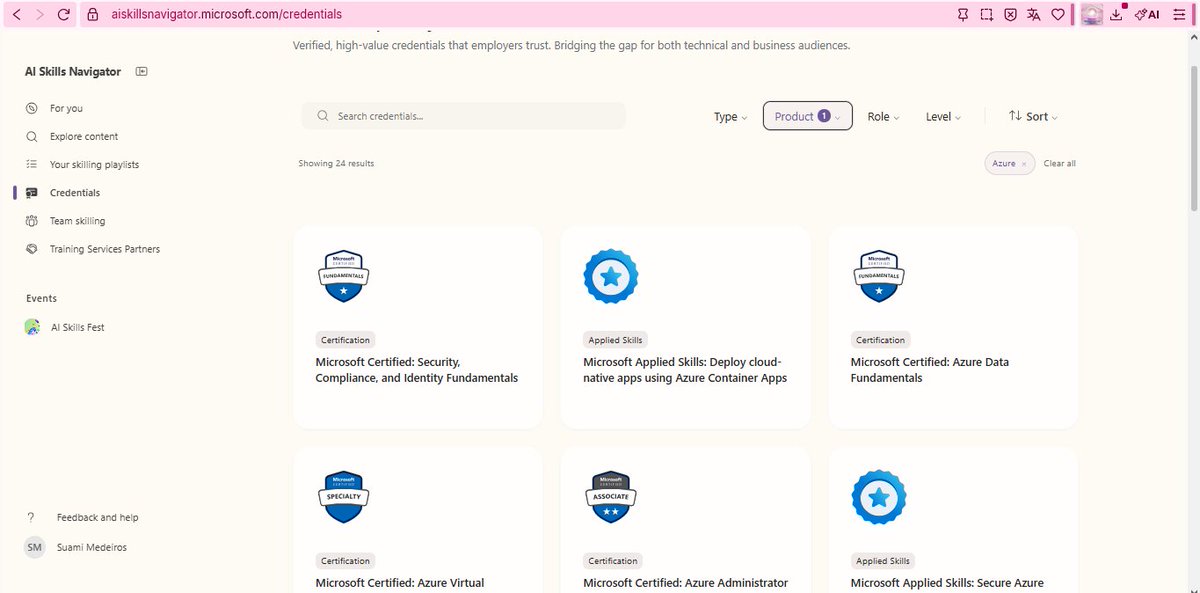
Task: Select Credentials in sidebar
Action: (75, 193)
